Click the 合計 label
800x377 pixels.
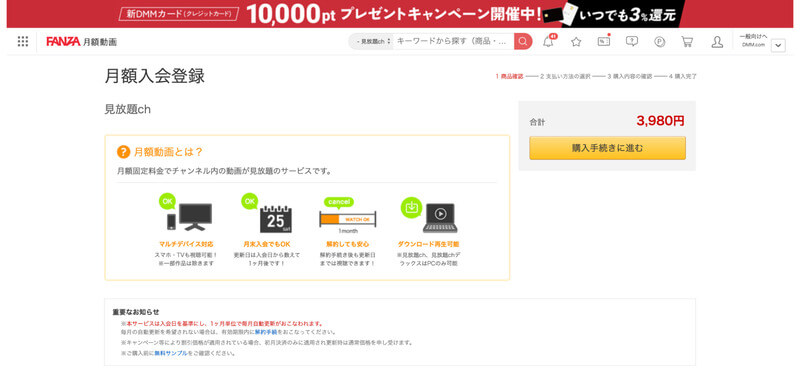click(x=537, y=122)
